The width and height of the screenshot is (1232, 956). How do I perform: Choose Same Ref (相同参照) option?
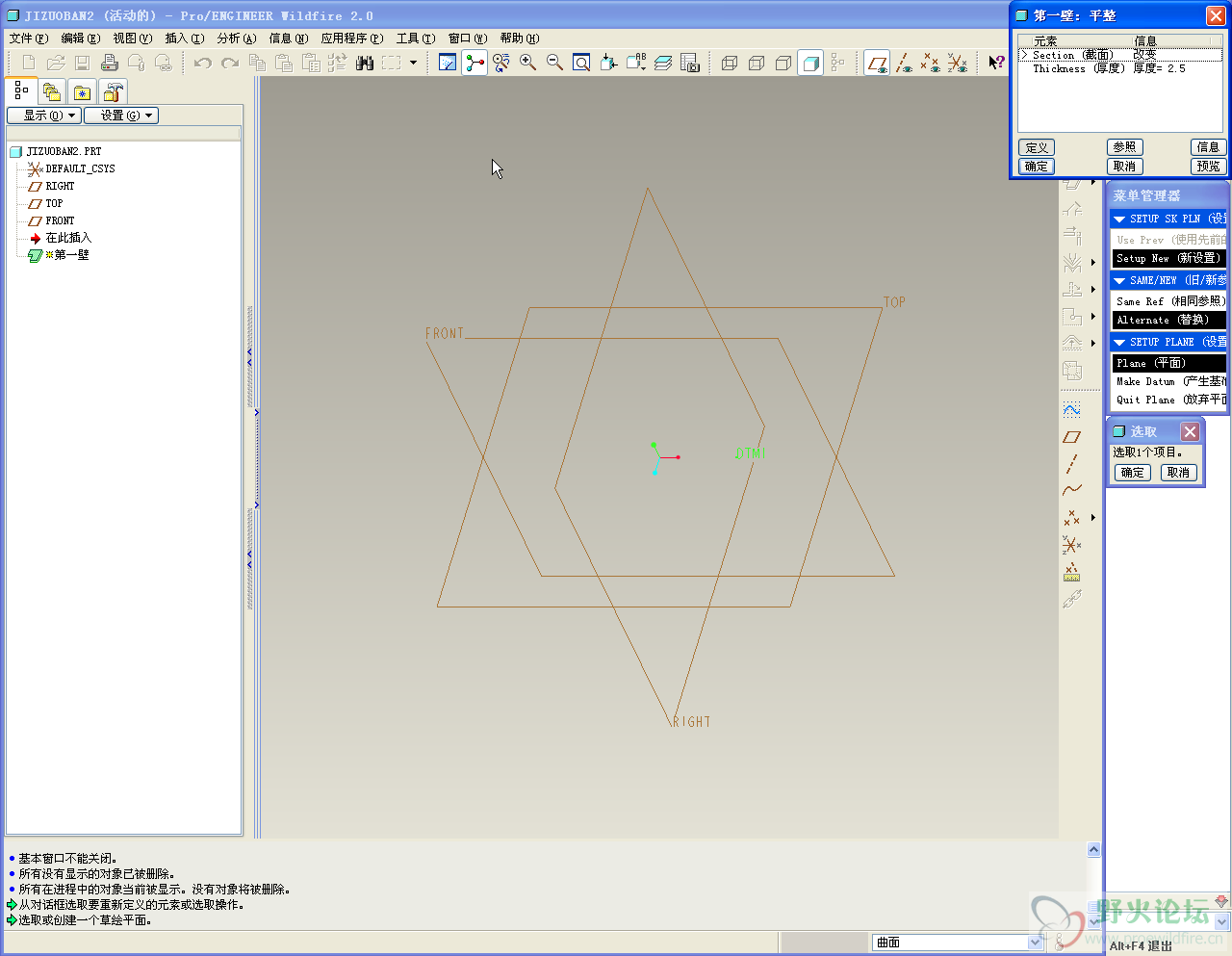coord(1169,301)
